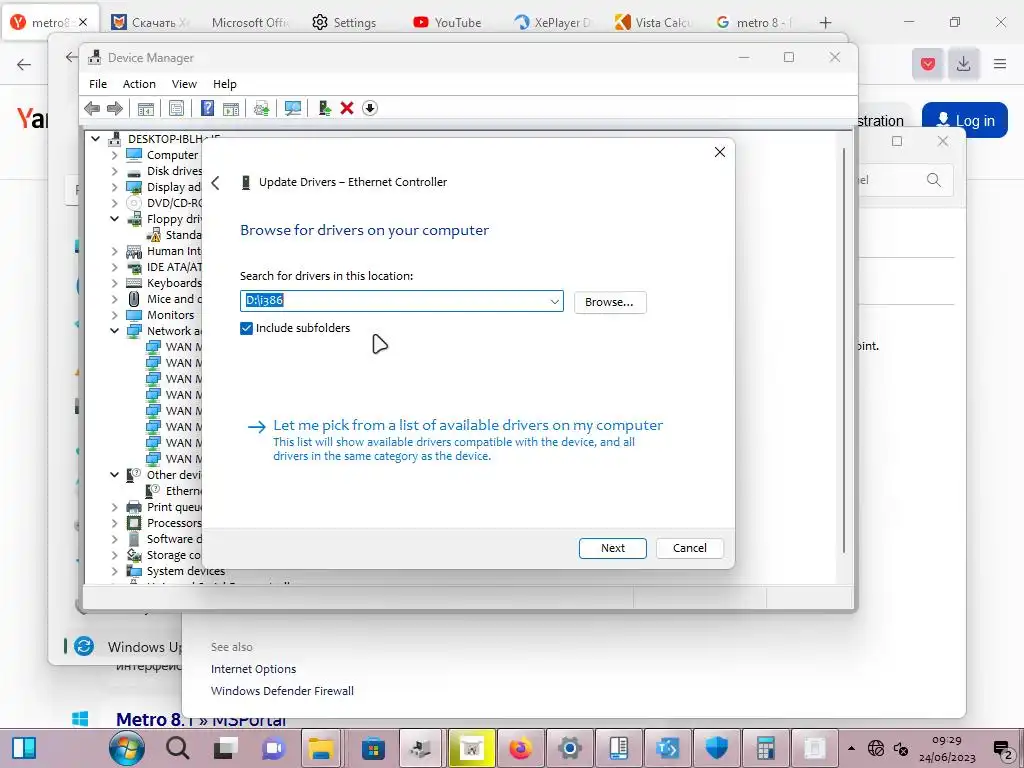Viewport: 1024px width, 768px height.
Task: Open the notification center icon
Action: pyautogui.click(x=1003, y=749)
